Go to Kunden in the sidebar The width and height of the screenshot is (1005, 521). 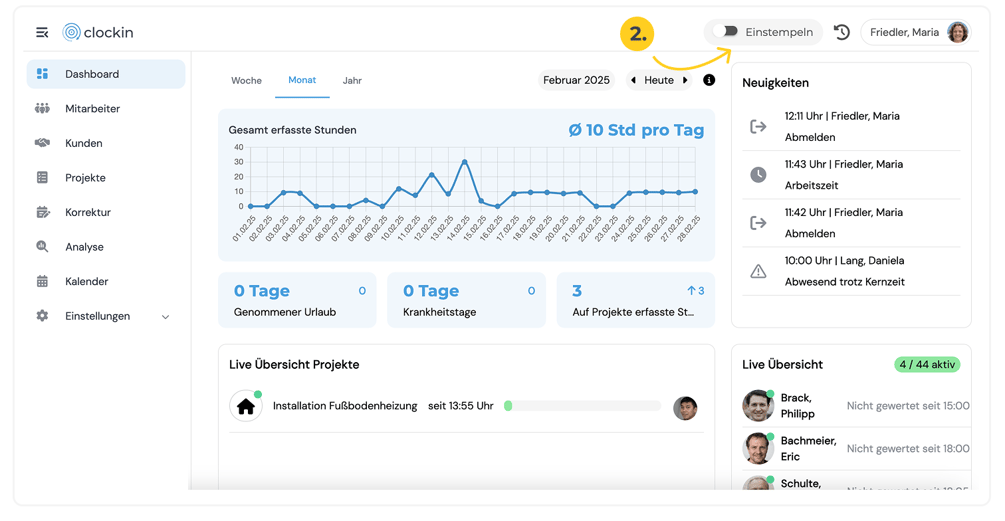pyautogui.click(x=83, y=143)
